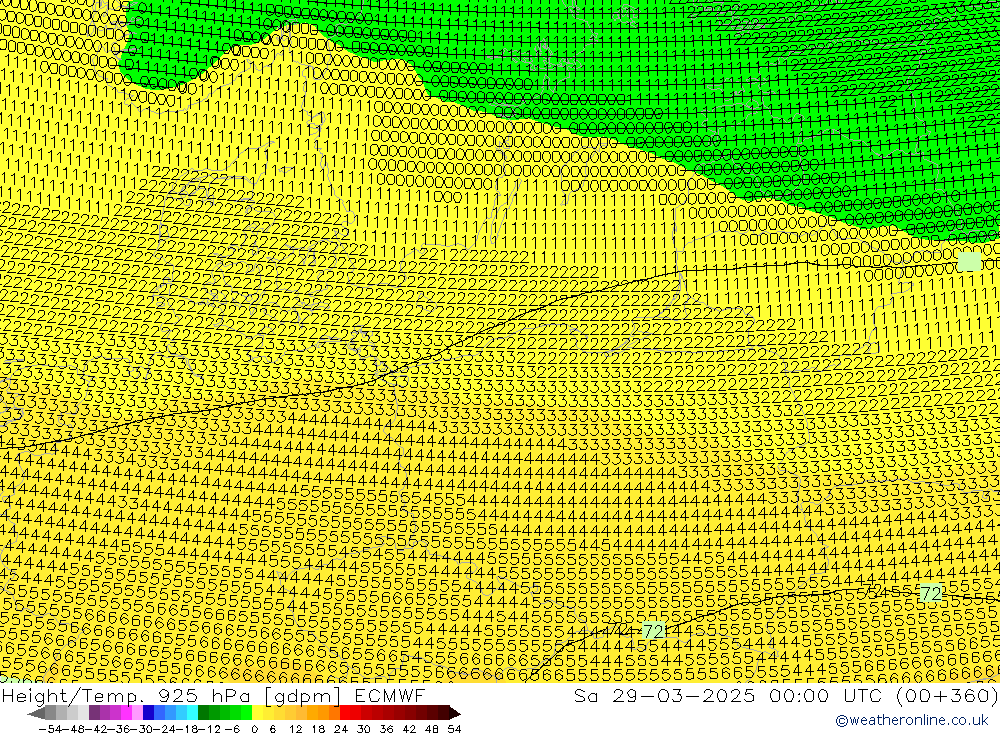Screen dimensions: 1000x733
Task: Click the 72 contour label near right edge
Action: 931,593
